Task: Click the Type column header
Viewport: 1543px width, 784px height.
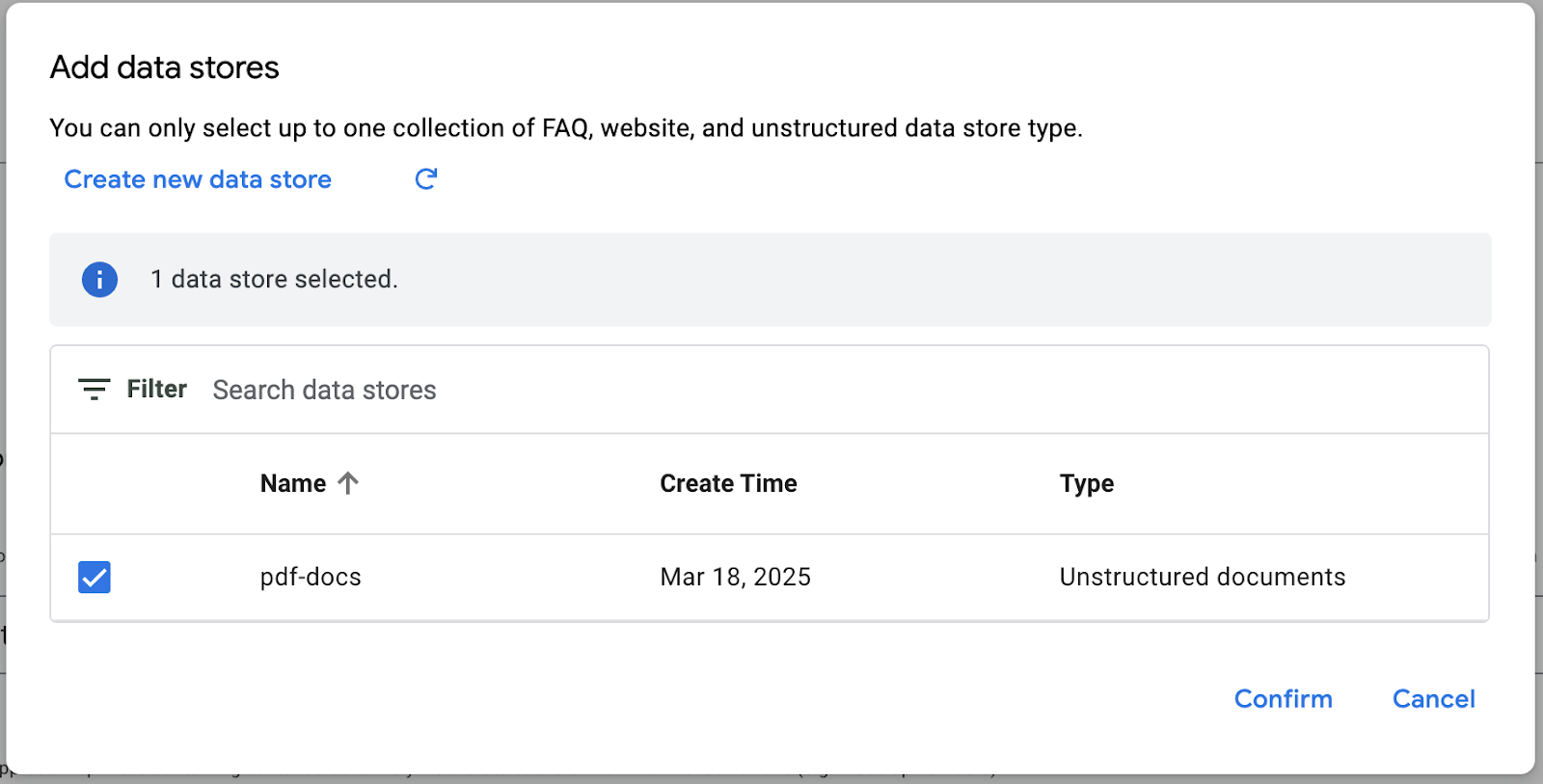Action: click(1086, 483)
